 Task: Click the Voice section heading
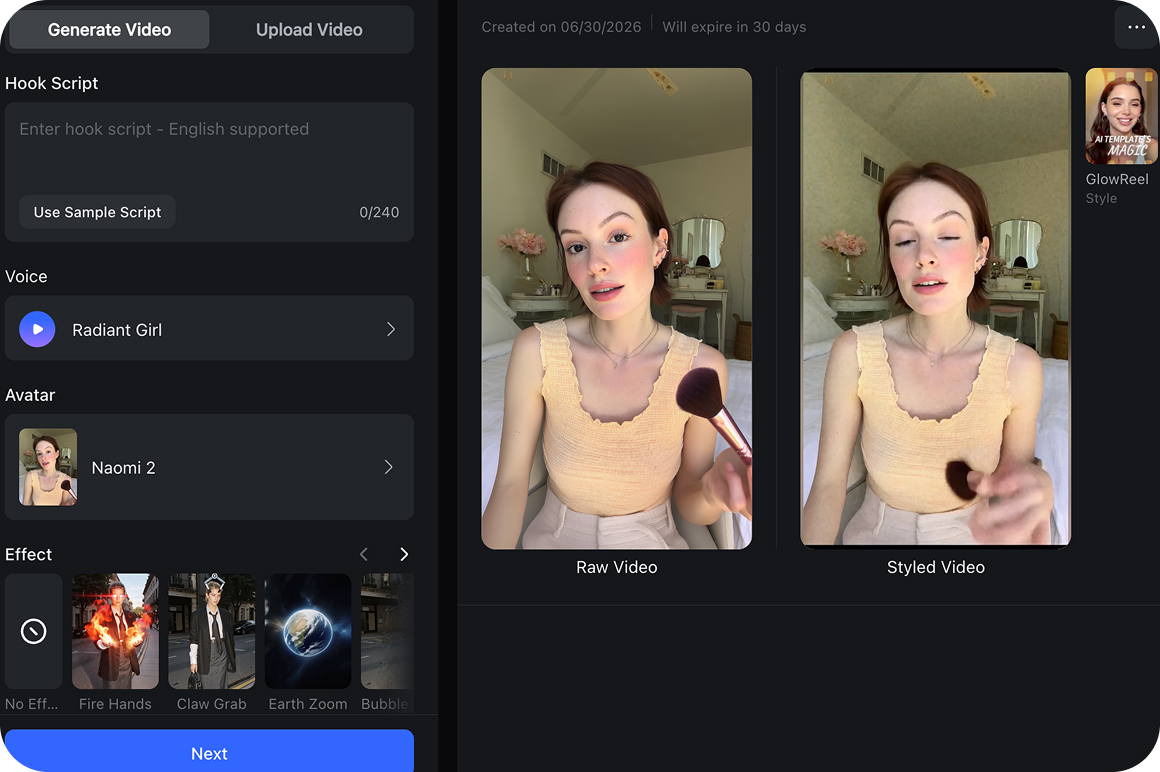coord(26,276)
